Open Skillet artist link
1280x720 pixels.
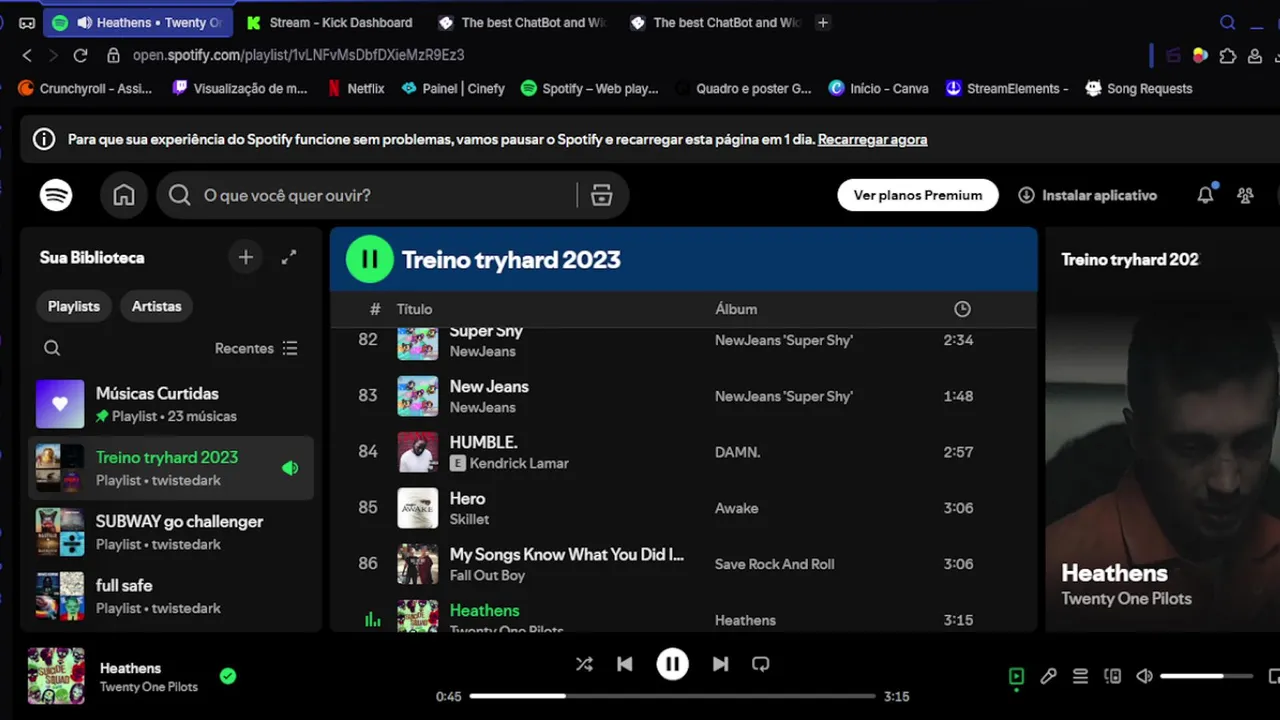[469, 519]
